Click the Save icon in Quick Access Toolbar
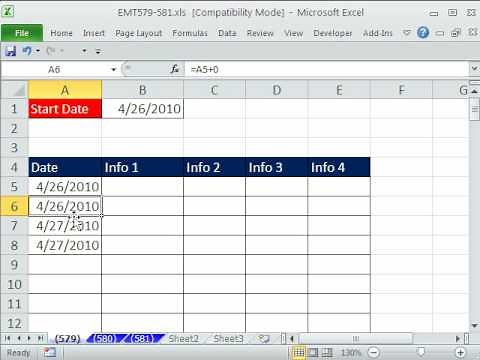This screenshot has width=480, height=360. click(10, 51)
